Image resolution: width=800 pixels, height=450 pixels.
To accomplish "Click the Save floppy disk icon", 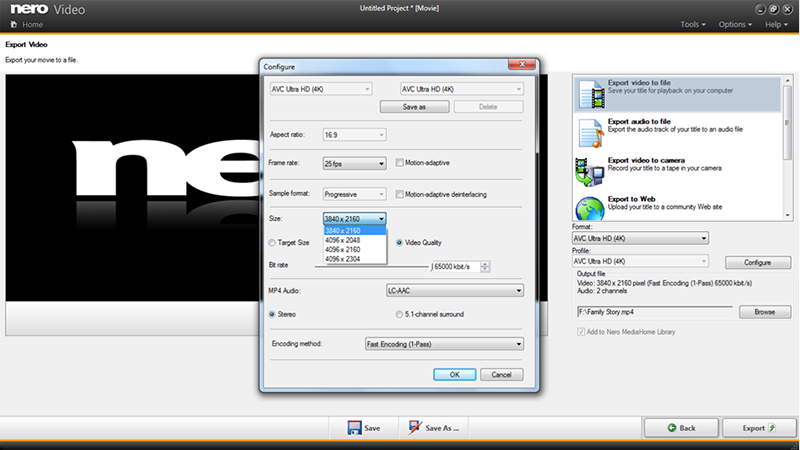I will [x=354, y=428].
